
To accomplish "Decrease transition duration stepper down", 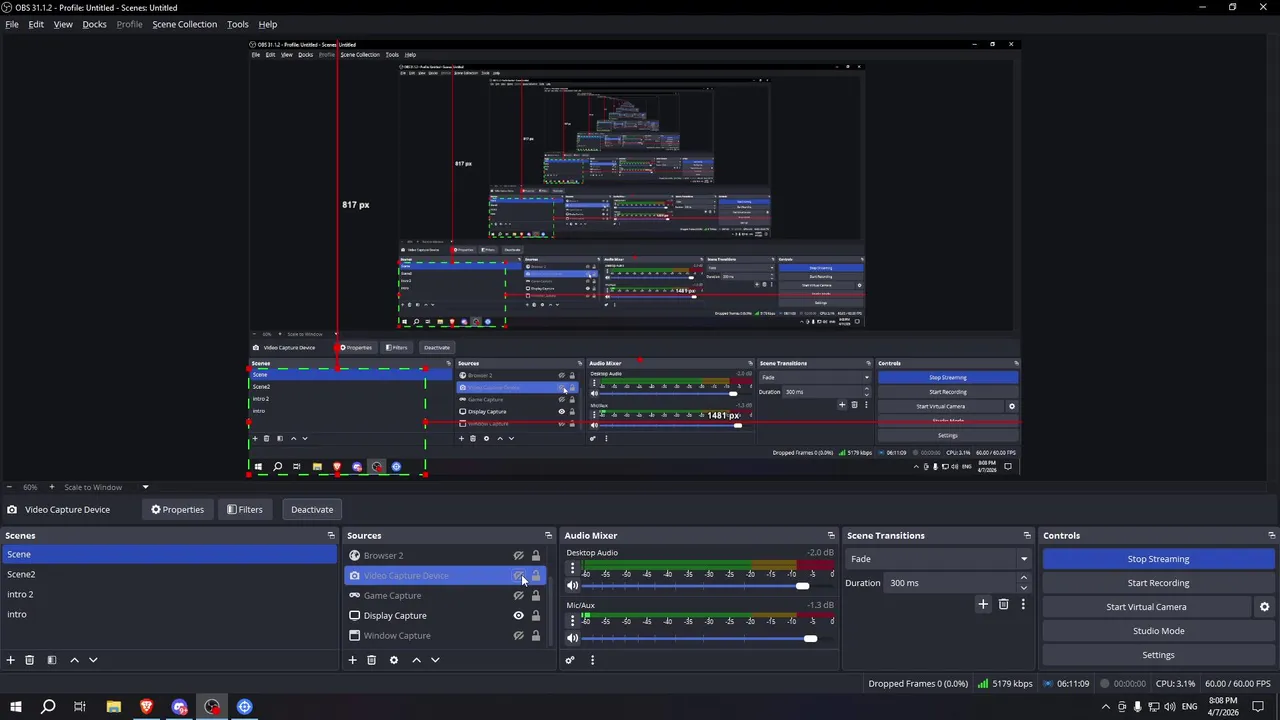I will [x=1023, y=588].
